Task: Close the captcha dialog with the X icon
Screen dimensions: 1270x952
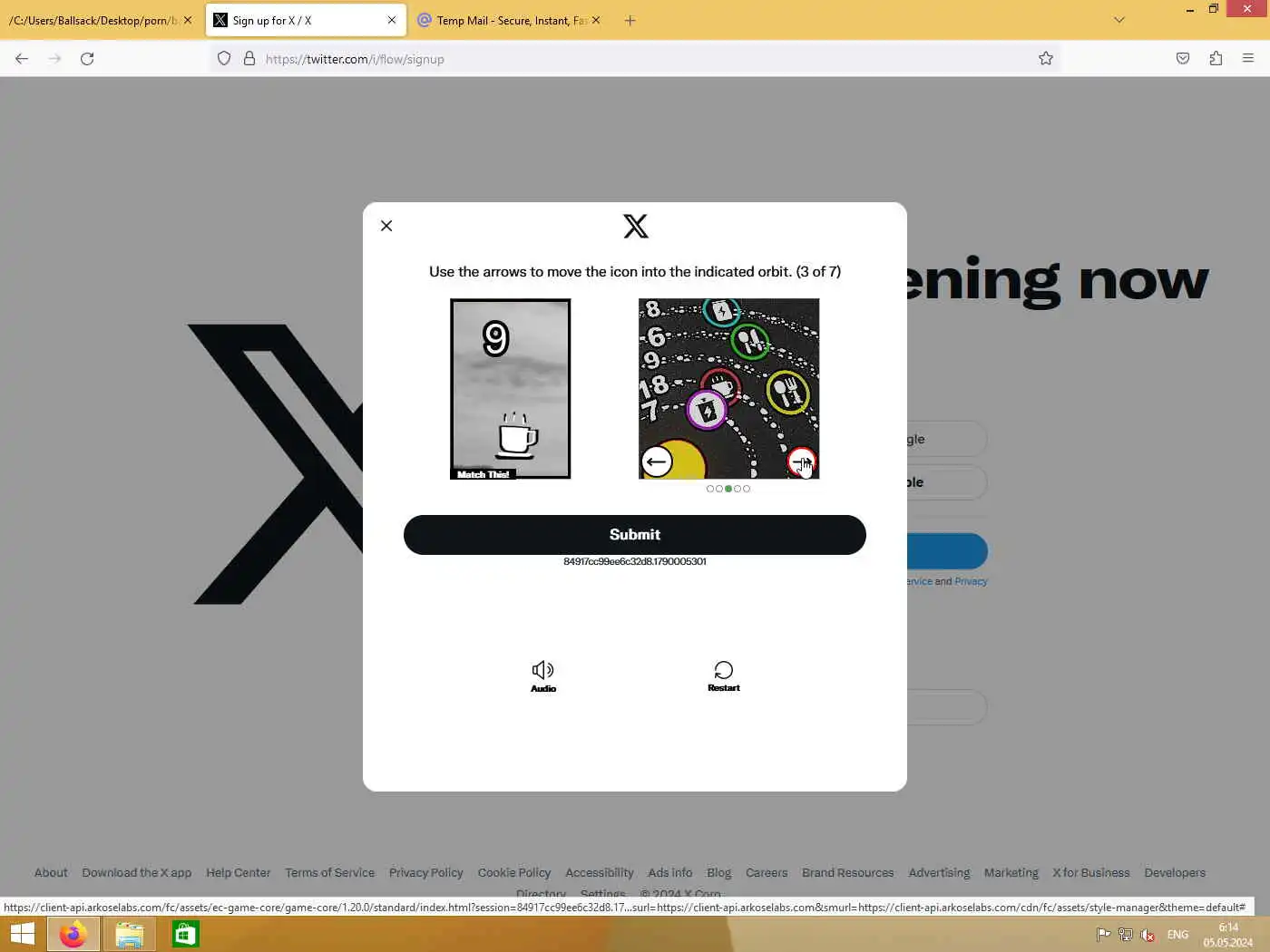Action: point(386,226)
